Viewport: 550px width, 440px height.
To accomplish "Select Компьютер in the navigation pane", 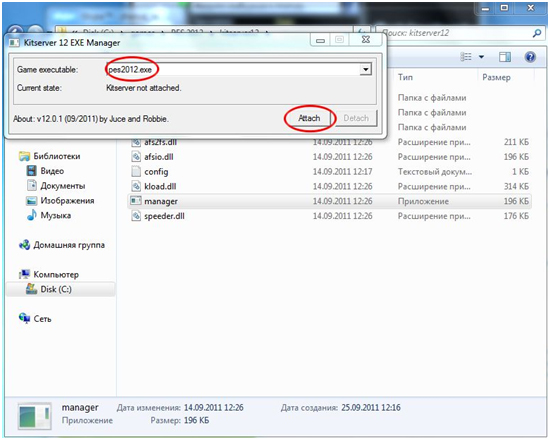I will 56,274.
